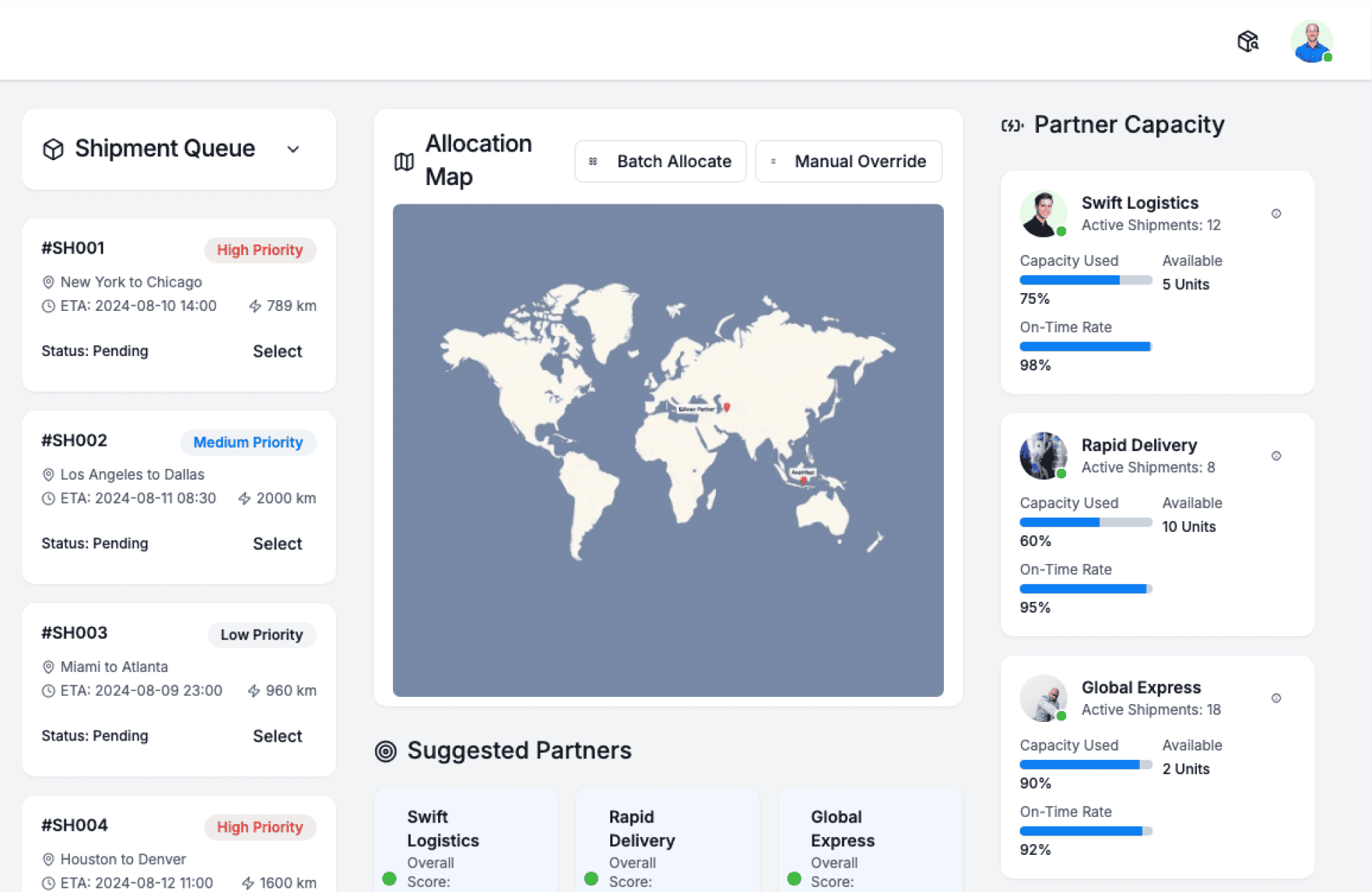Select shipment #SH002 Los Angeles to Dallas

click(277, 544)
